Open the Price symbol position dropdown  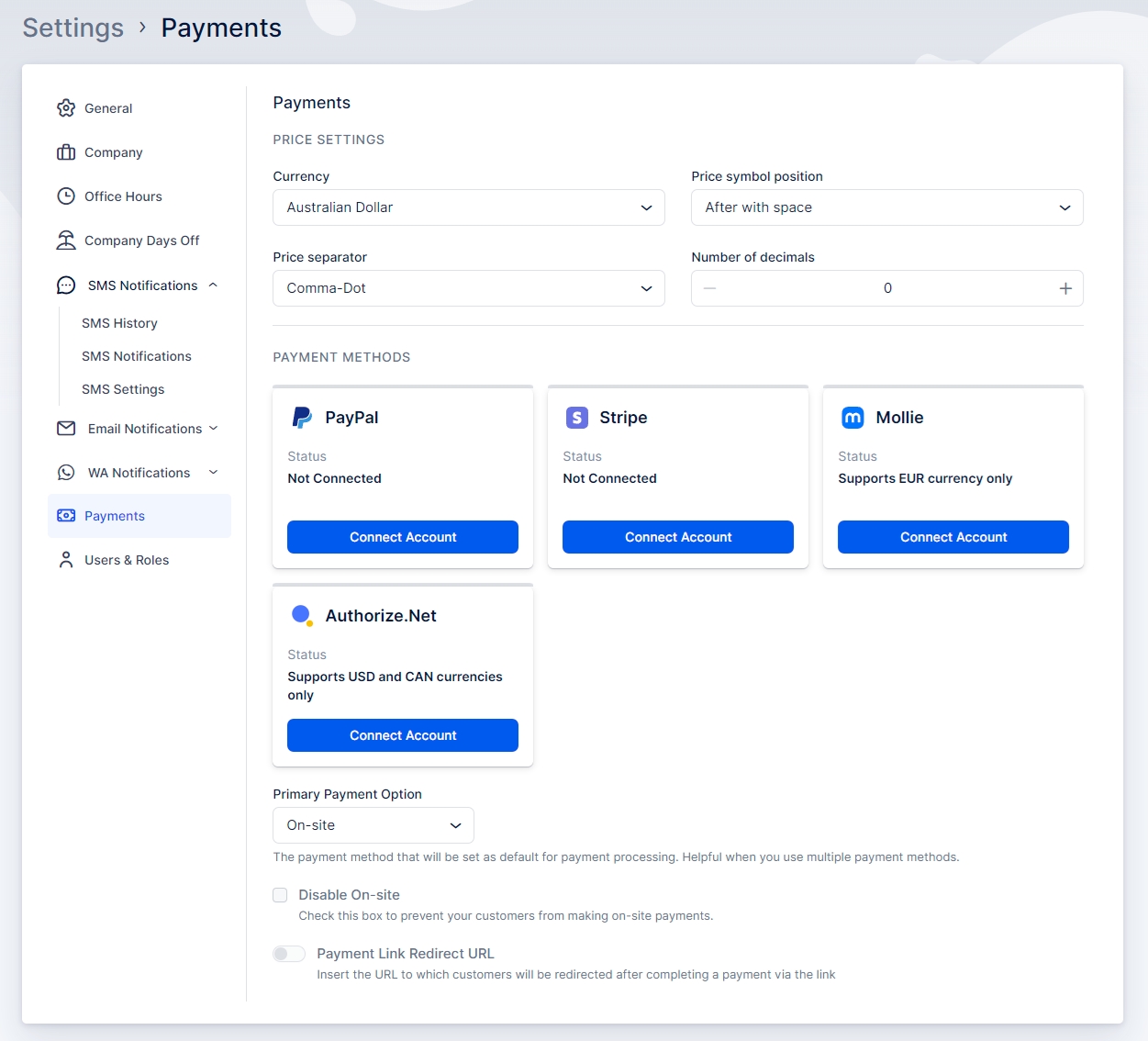pos(886,207)
